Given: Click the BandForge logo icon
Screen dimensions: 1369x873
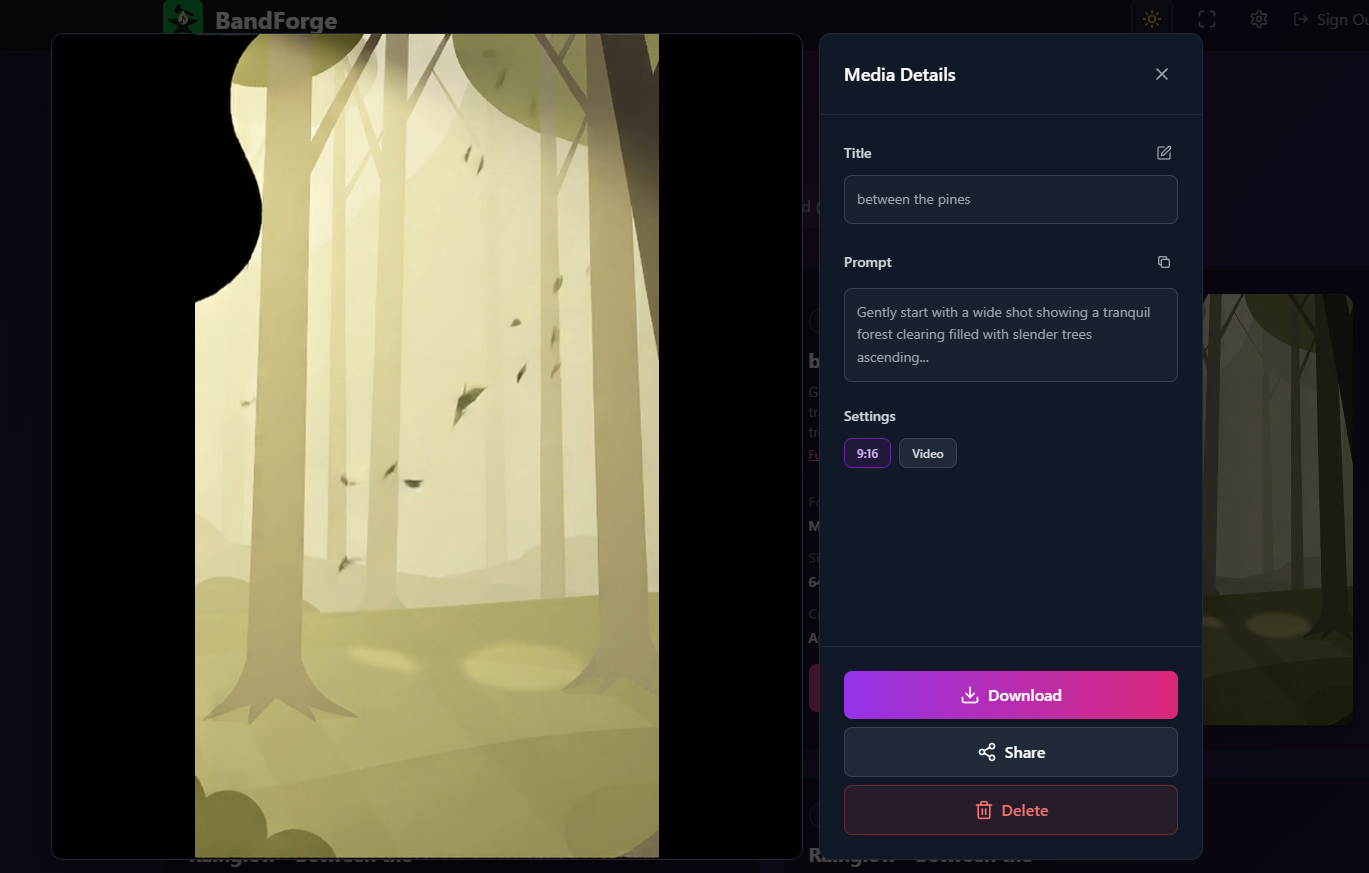Looking at the screenshot, I should tap(183, 17).
